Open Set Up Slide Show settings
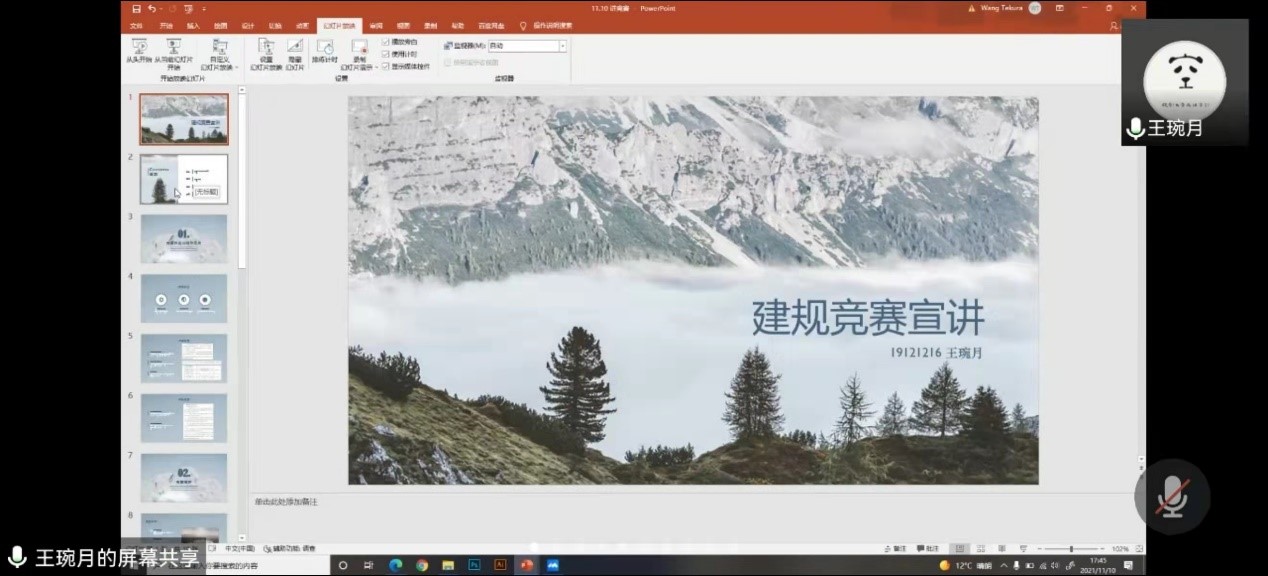Screen dimensions: 1268x576 [266, 47]
